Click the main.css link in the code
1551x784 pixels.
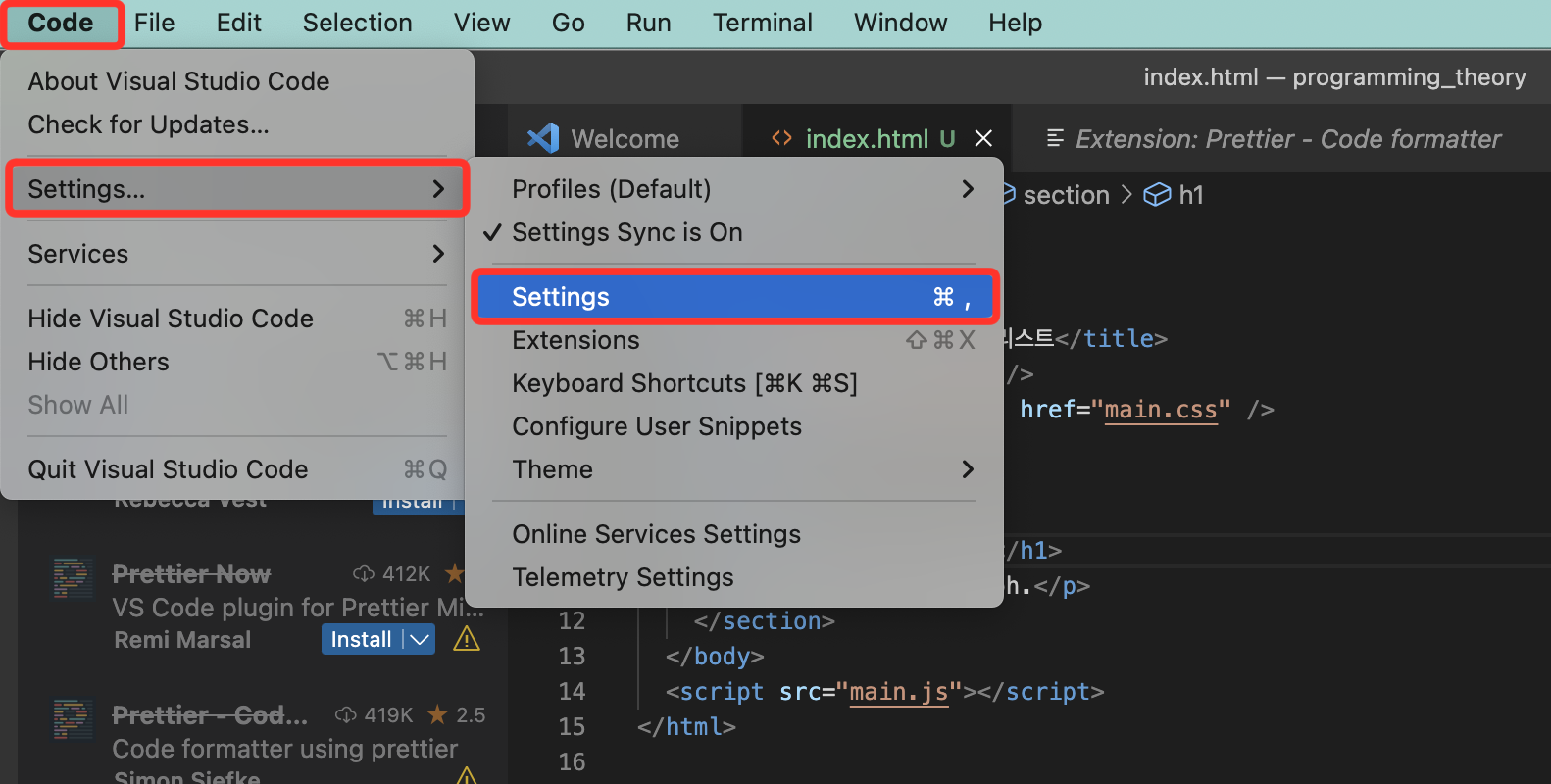coord(1161,409)
